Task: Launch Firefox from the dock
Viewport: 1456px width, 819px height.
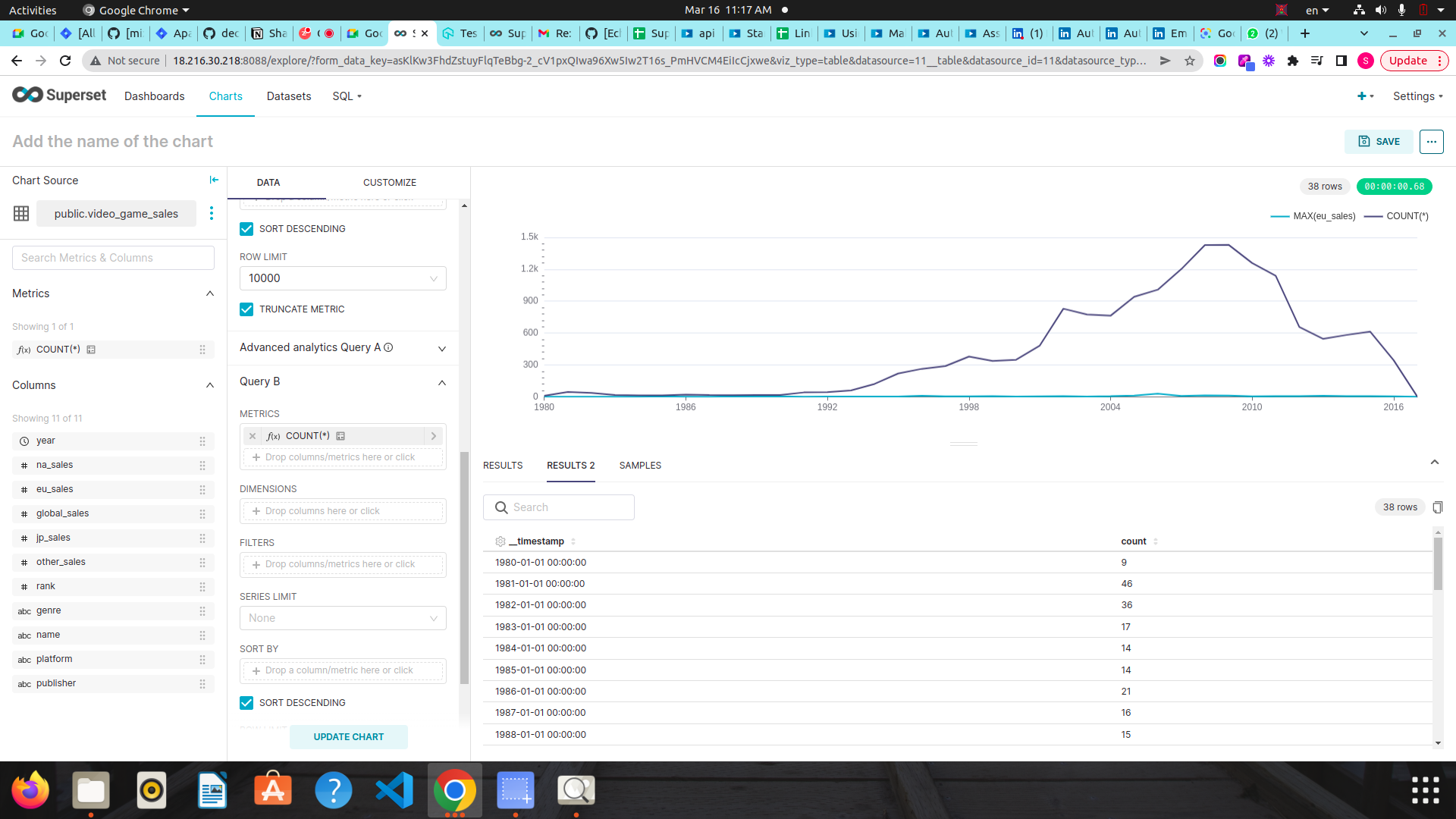Action: tap(30, 789)
